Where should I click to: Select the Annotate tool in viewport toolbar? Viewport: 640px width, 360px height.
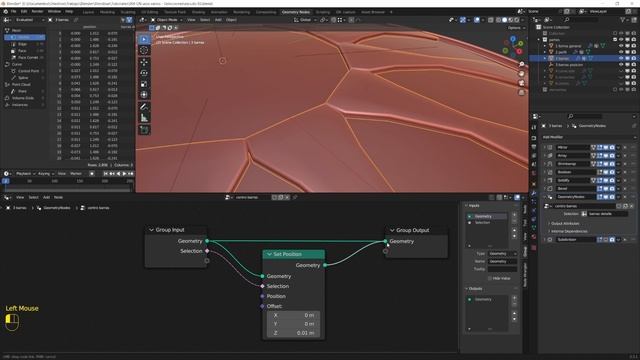click(144, 107)
